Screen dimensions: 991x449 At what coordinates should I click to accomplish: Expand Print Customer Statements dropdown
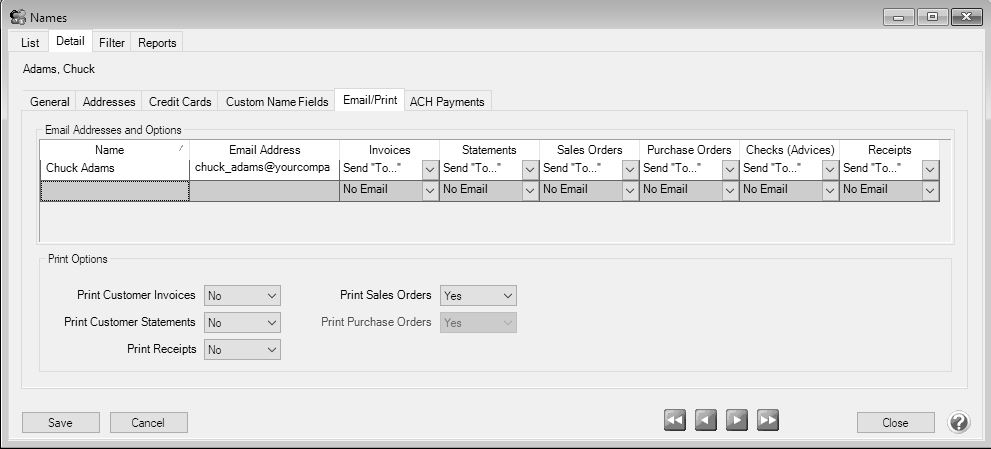click(x=242, y=323)
